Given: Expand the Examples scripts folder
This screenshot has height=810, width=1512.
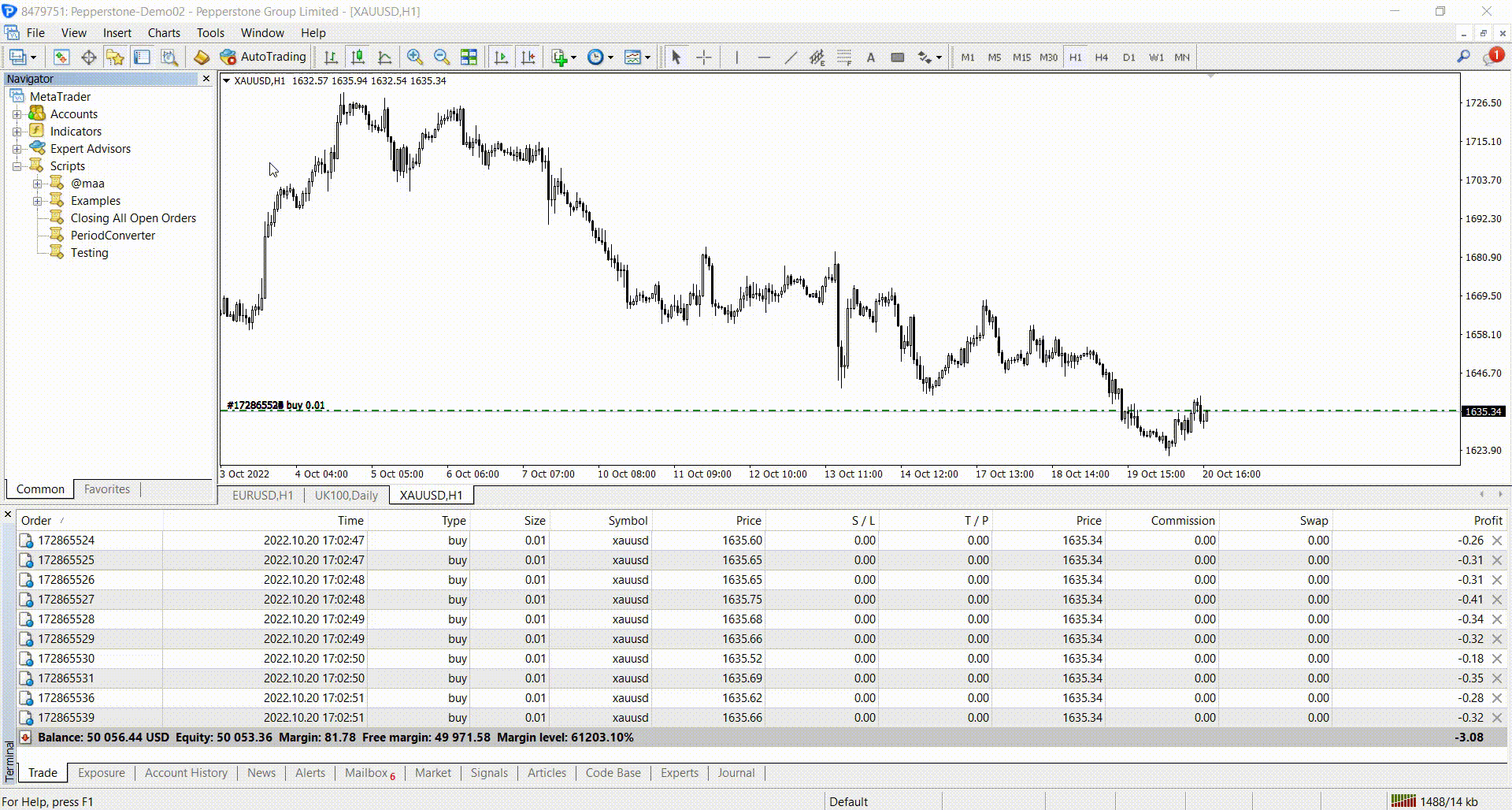Looking at the screenshot, I should pyautogui.click(x=39, y=200).
